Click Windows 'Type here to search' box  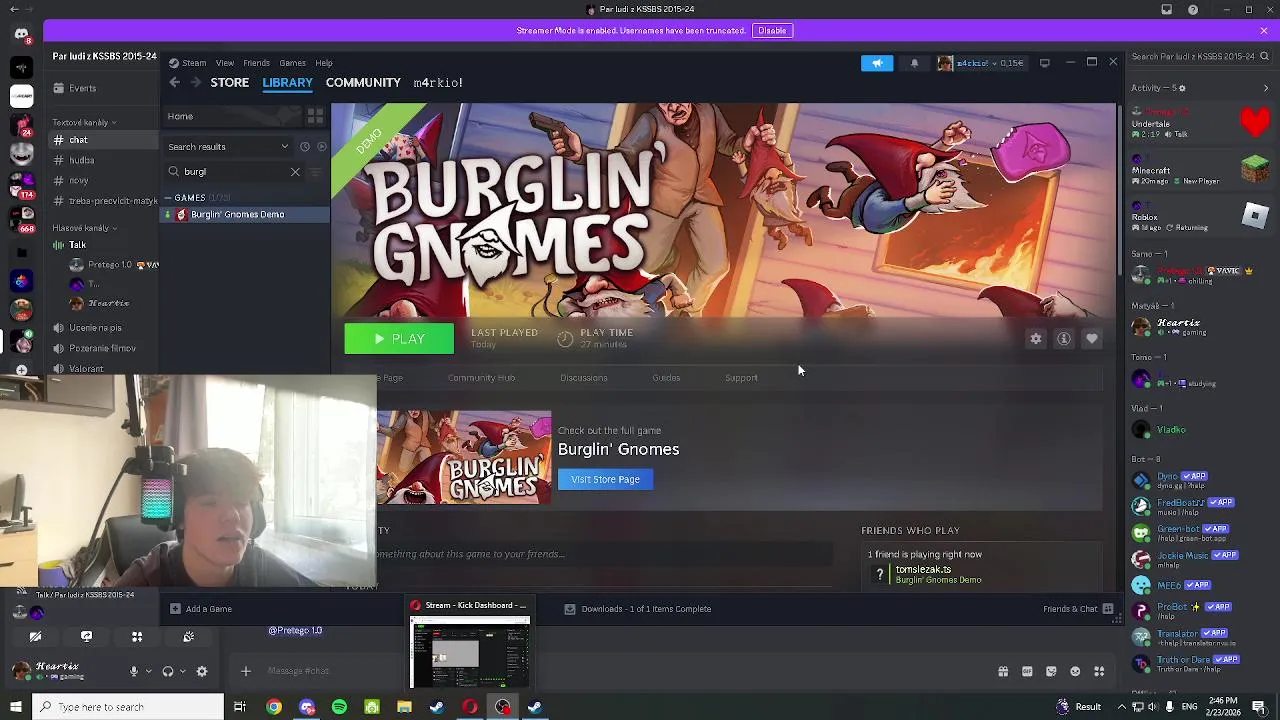127,707
